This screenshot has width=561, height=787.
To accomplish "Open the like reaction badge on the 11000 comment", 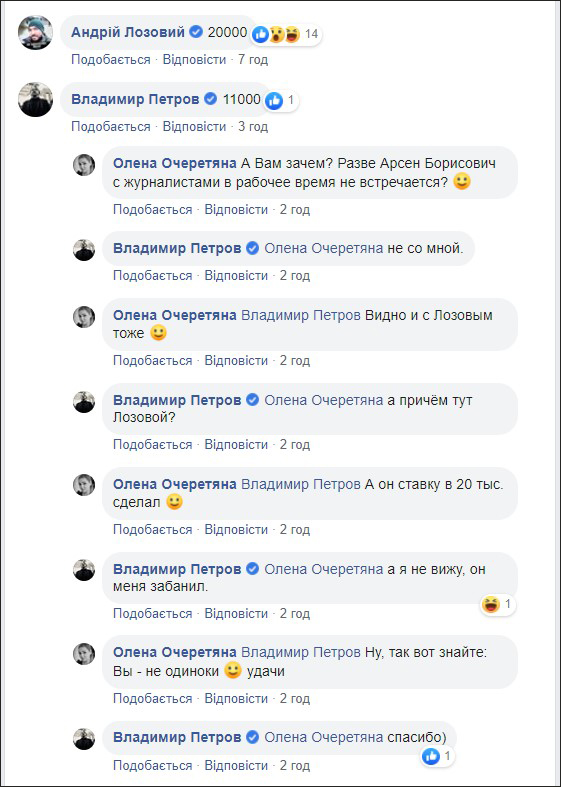I will pyautogui.click(x=274, y=101).
